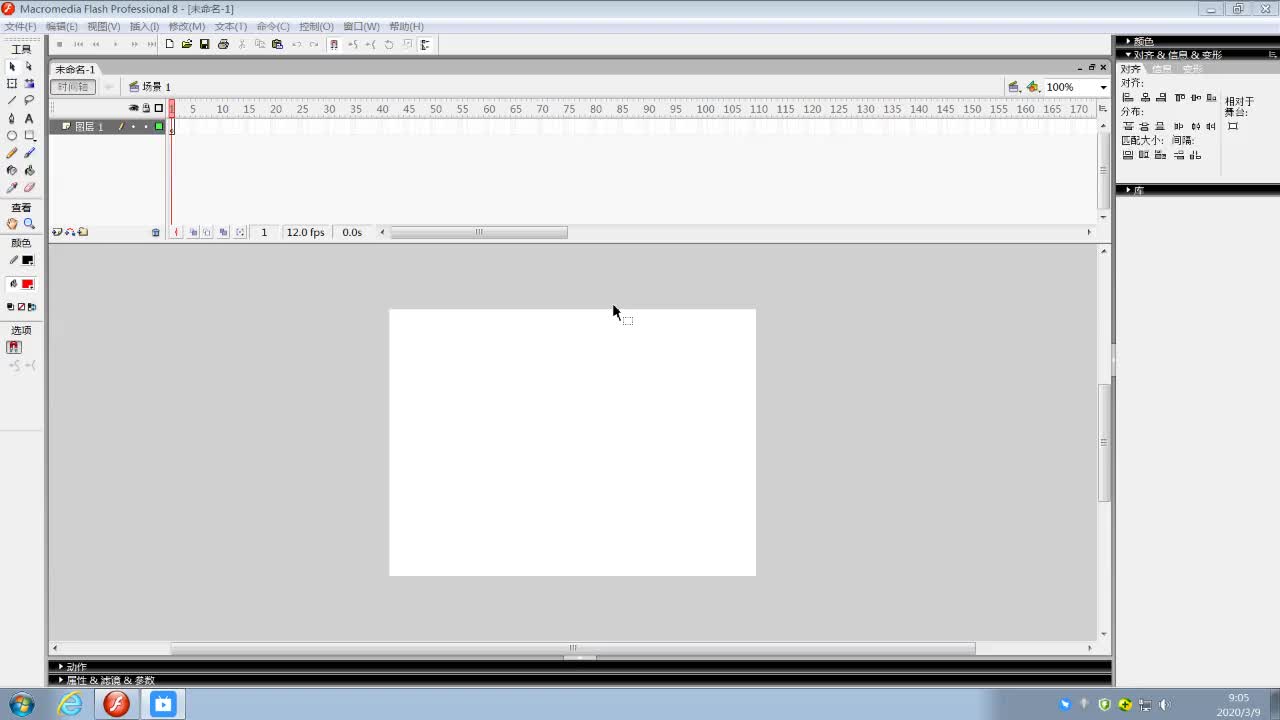Select the Pencil tool
This screenshot has width=1280, height=720.
coord(12,153)
